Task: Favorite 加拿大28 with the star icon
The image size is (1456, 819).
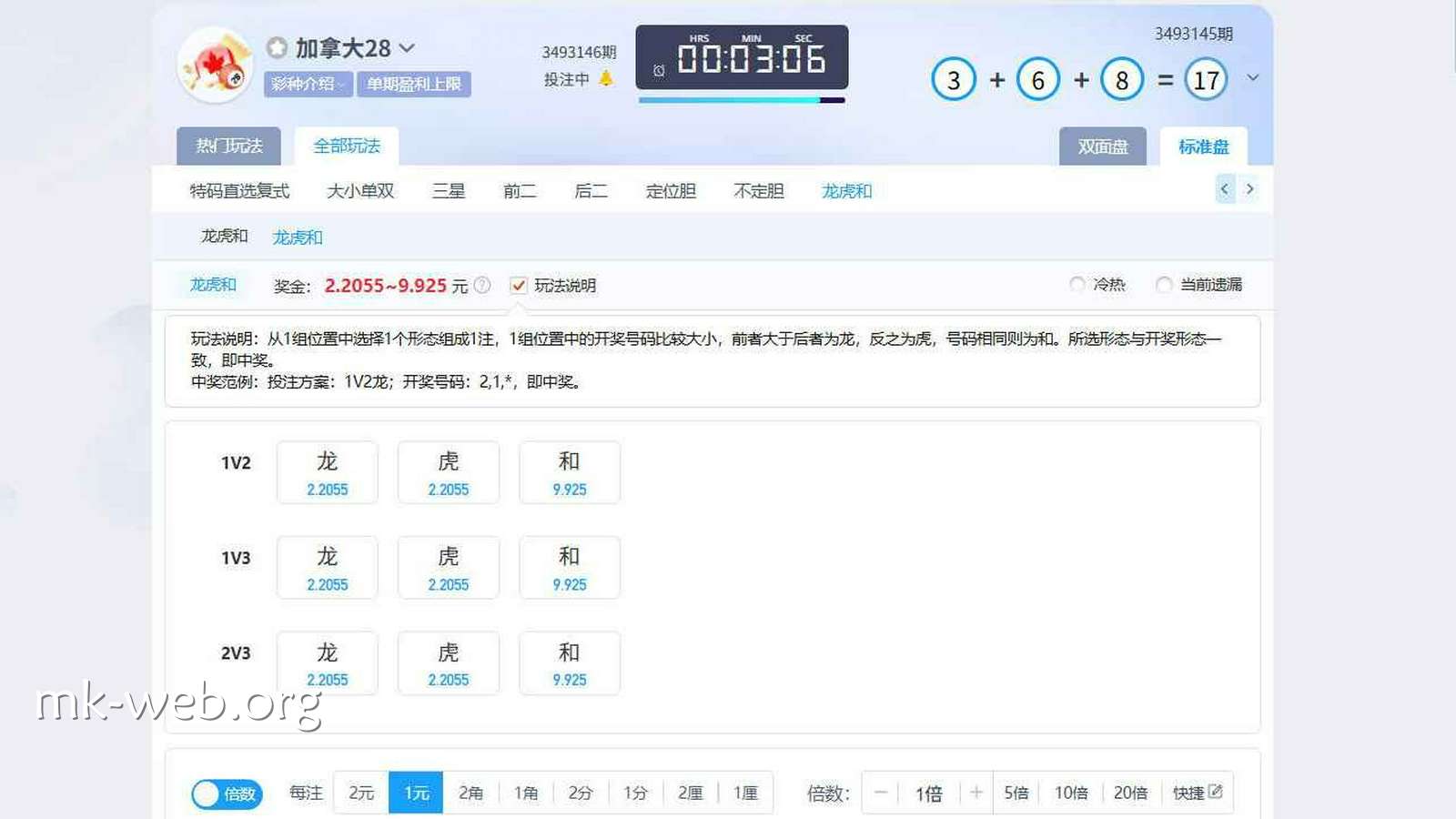Action: (277, 47)
